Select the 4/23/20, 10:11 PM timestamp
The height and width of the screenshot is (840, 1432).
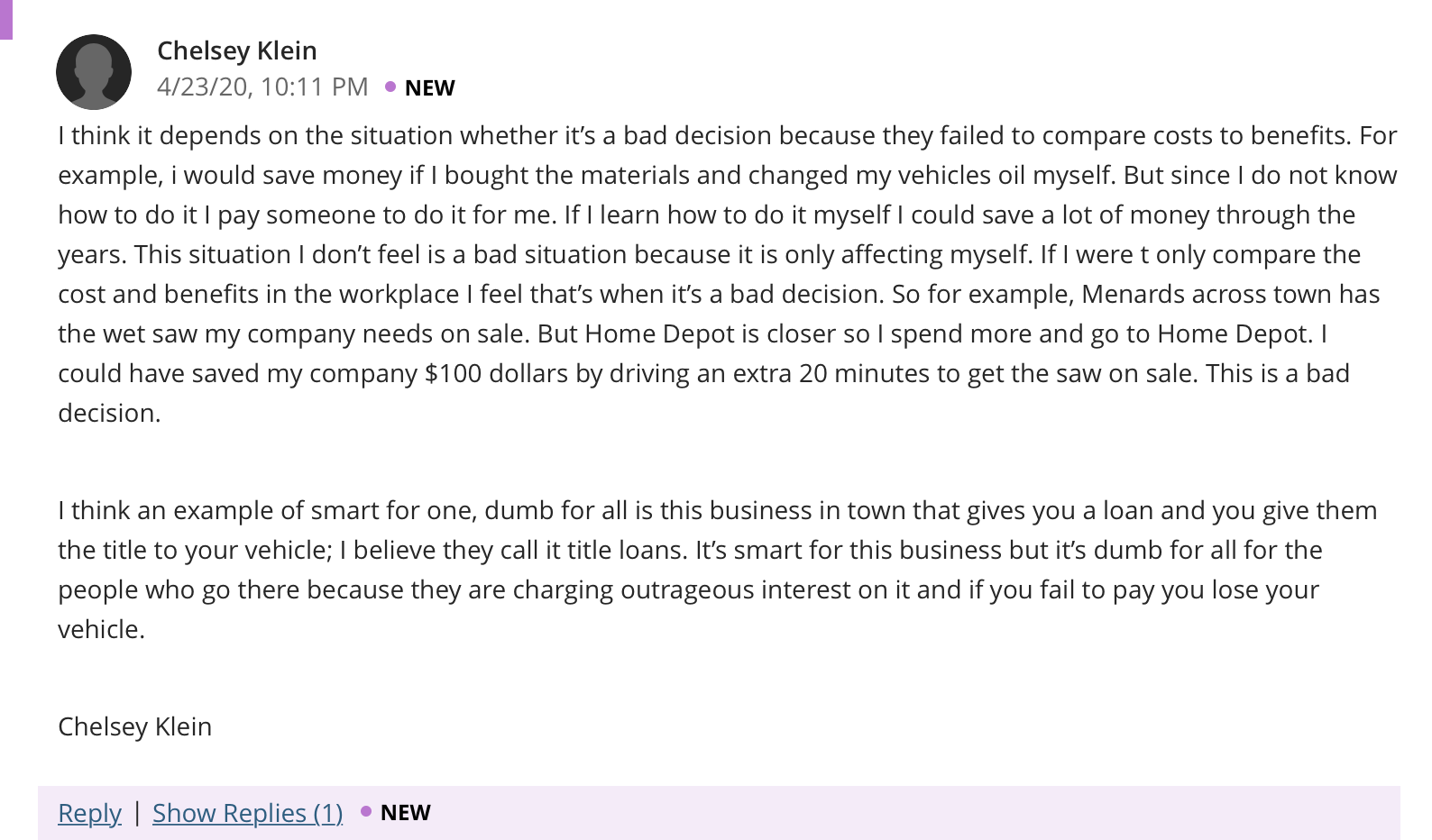tap(262, 87)
